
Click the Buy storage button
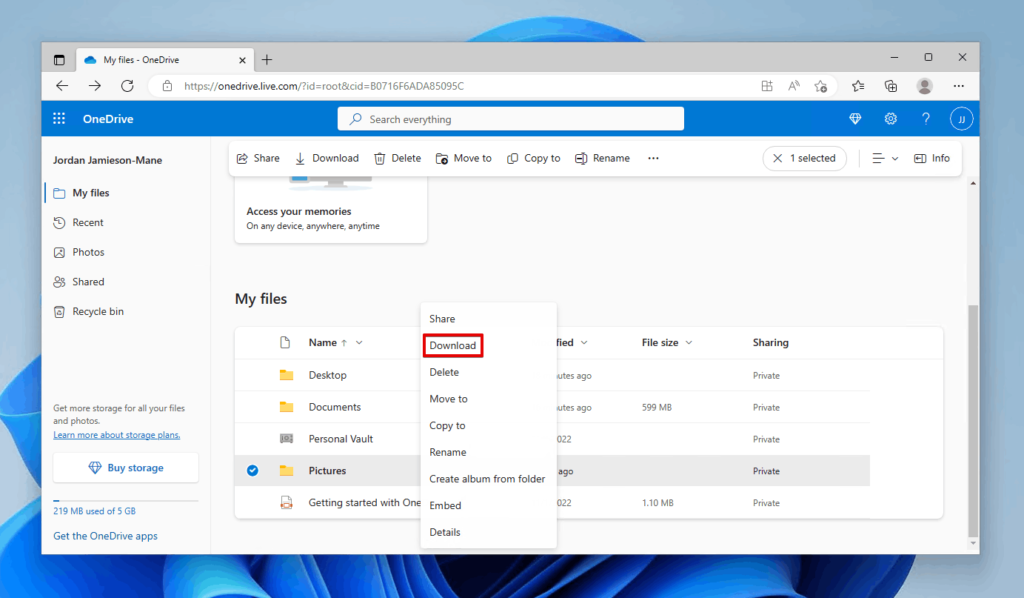click(125, 467)
